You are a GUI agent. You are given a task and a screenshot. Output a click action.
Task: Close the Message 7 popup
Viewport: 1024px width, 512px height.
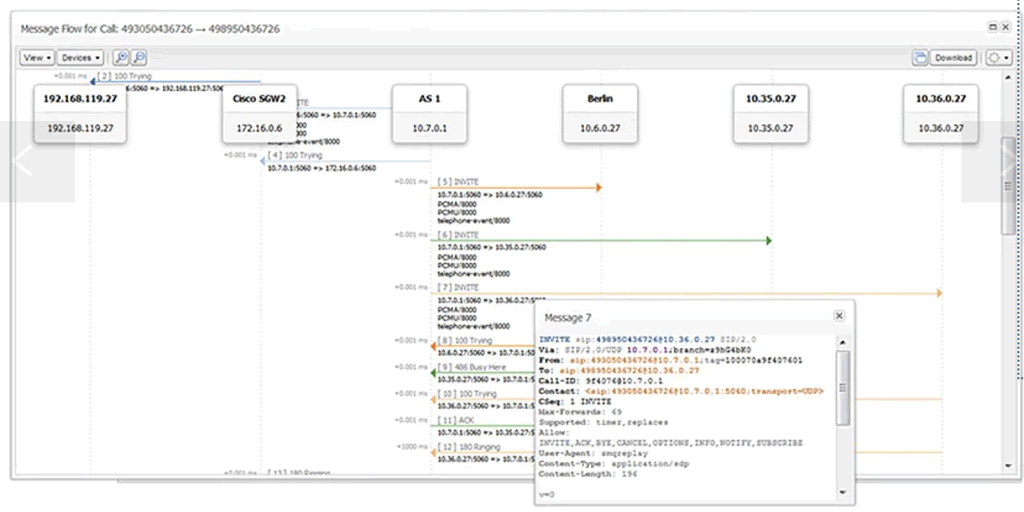pos(839,316)
